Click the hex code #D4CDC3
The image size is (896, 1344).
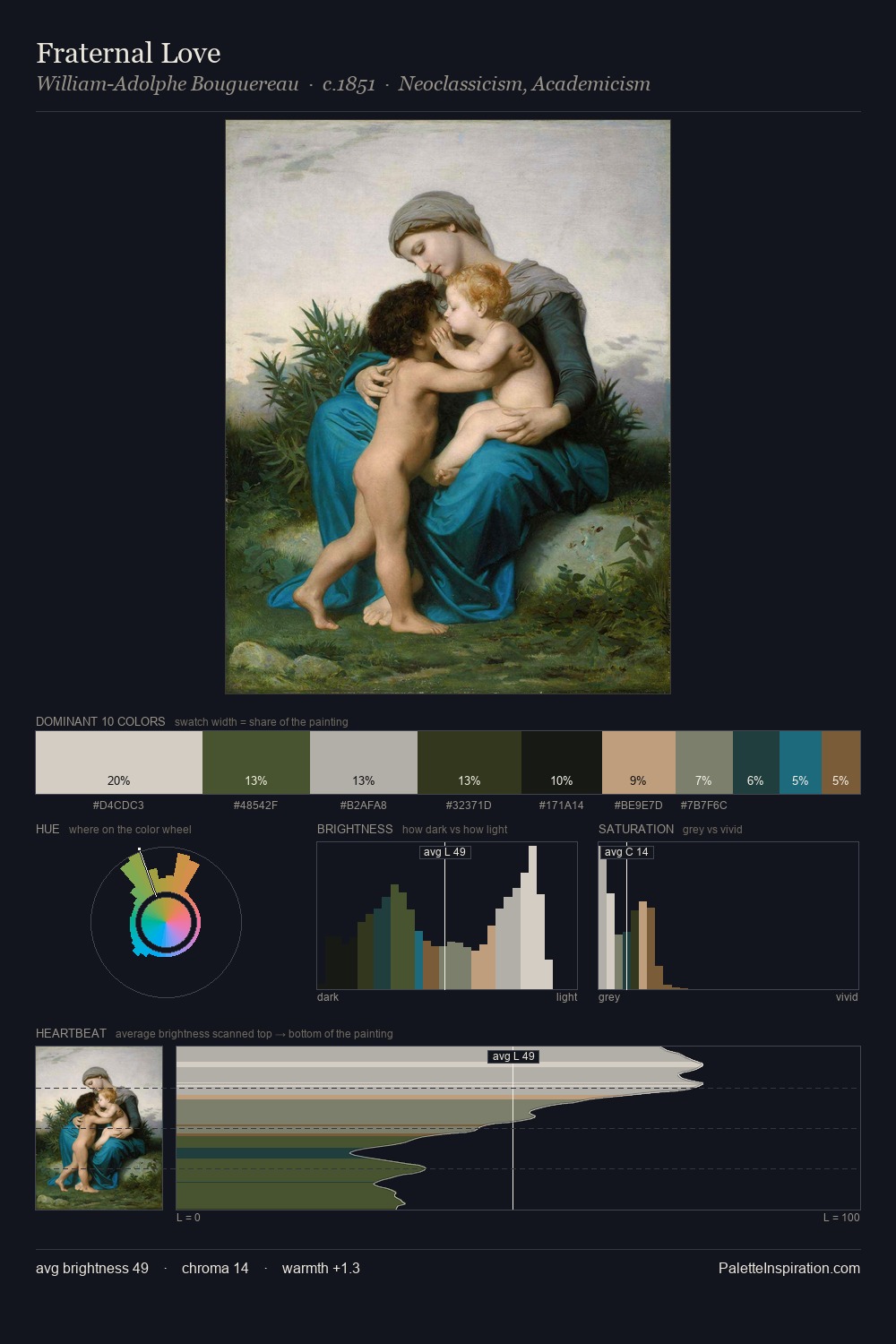coord(118,806)
